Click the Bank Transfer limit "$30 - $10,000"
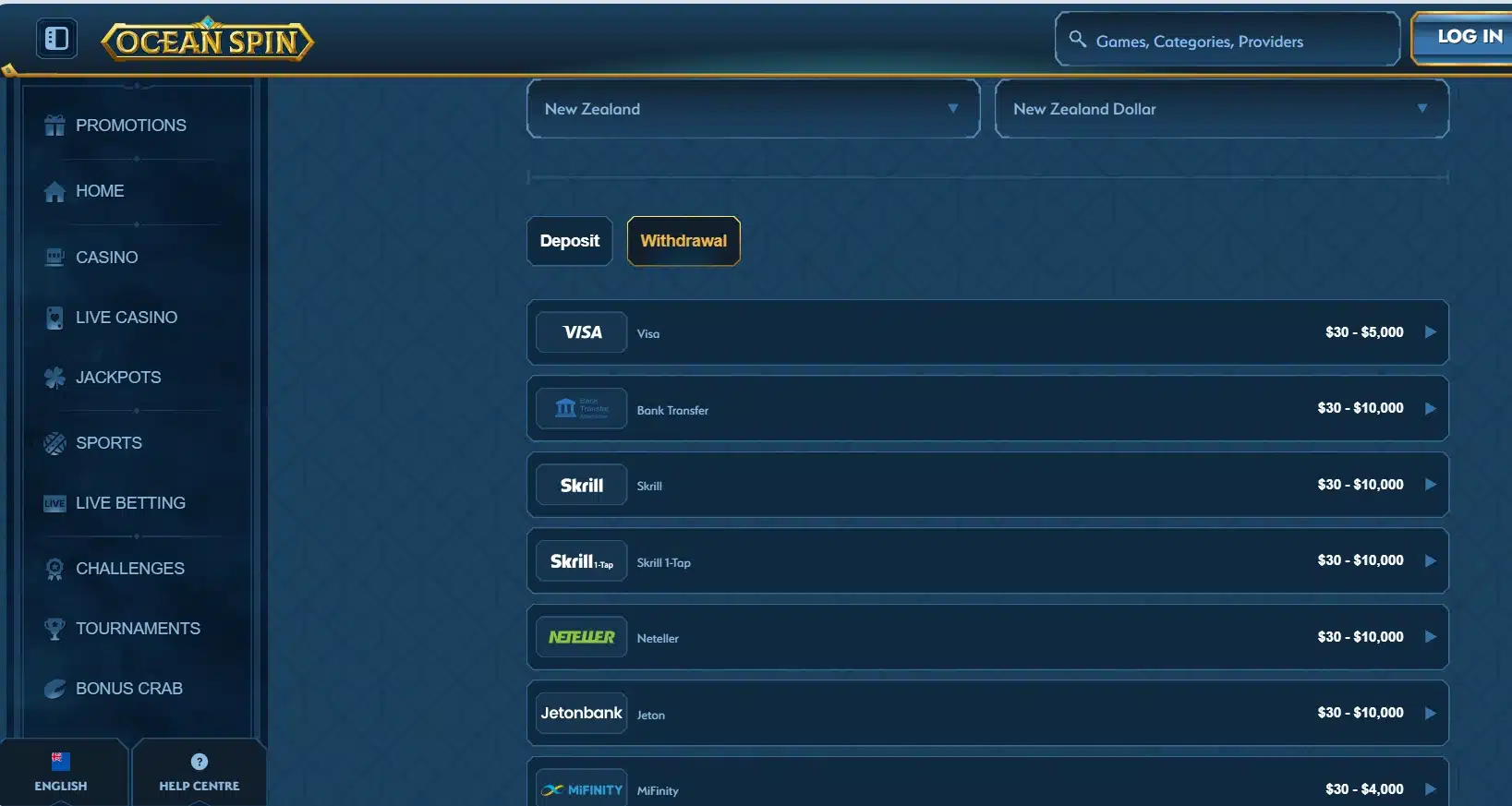Viewport: 1512px width, 806px height. 1361,408
